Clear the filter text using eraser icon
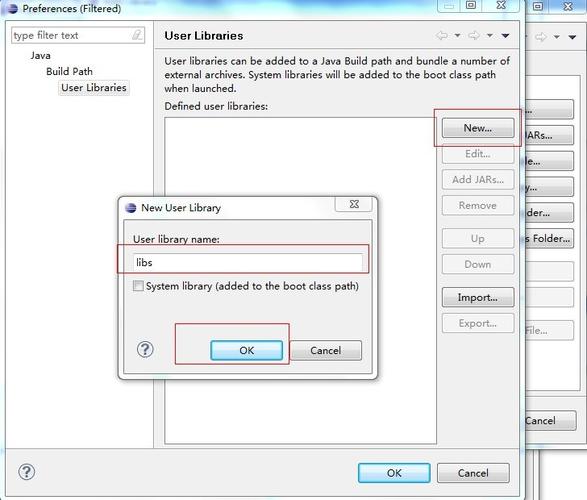 [x=137, y=35]
